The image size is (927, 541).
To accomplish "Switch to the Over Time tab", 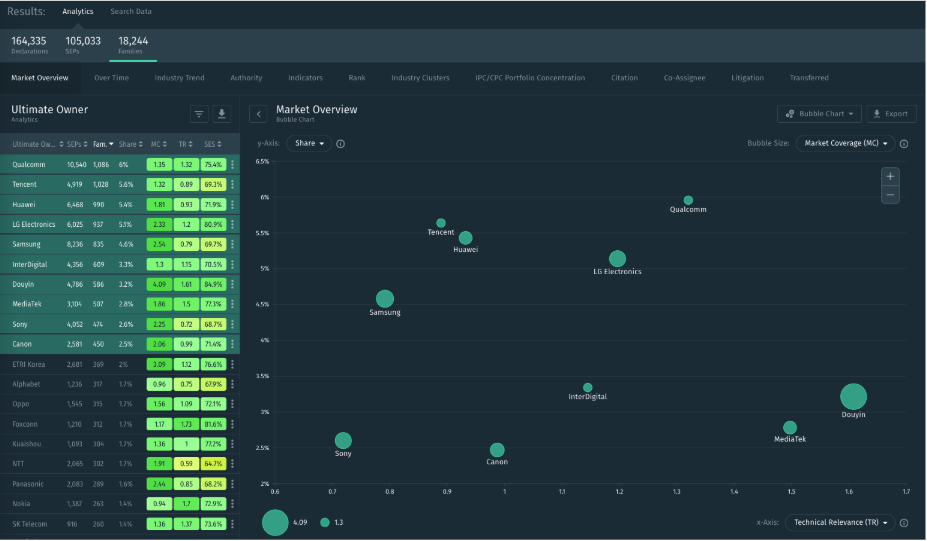I will 111,77.
